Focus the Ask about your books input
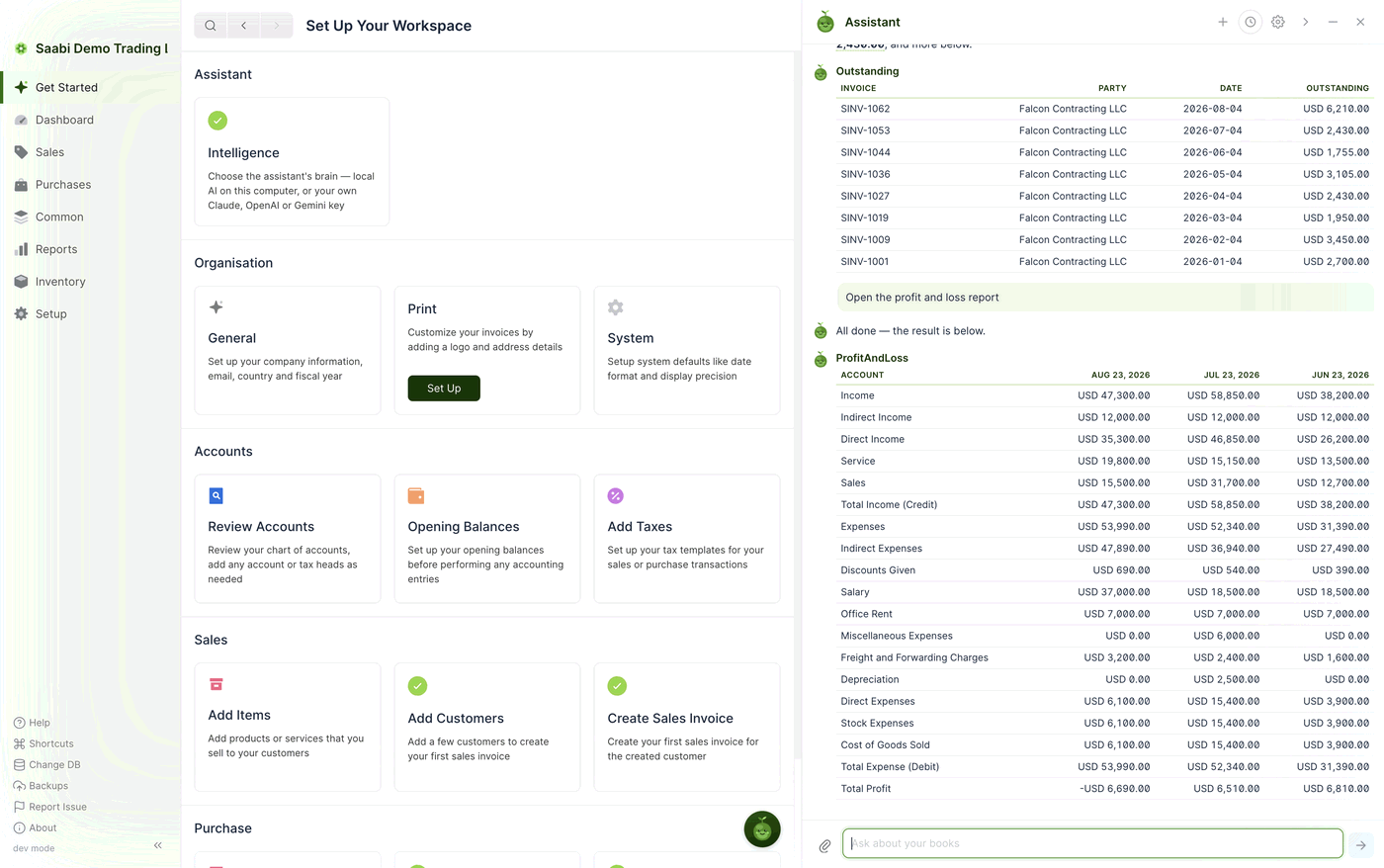 pos(1092,843)
